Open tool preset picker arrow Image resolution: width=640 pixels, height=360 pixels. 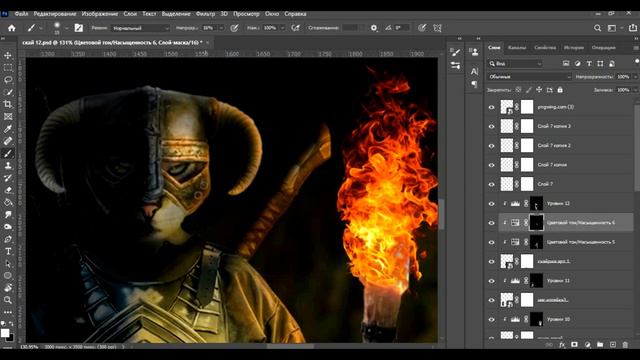(40, 28)
